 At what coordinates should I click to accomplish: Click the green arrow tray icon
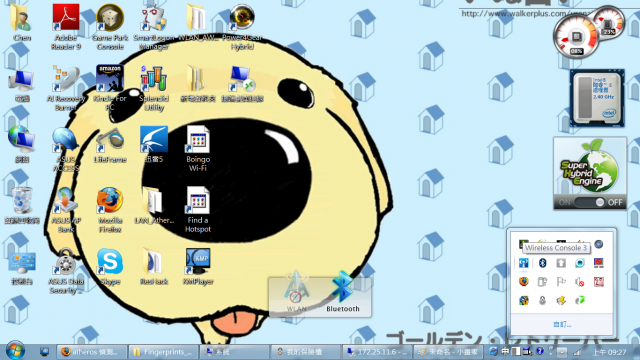point(580,300)
